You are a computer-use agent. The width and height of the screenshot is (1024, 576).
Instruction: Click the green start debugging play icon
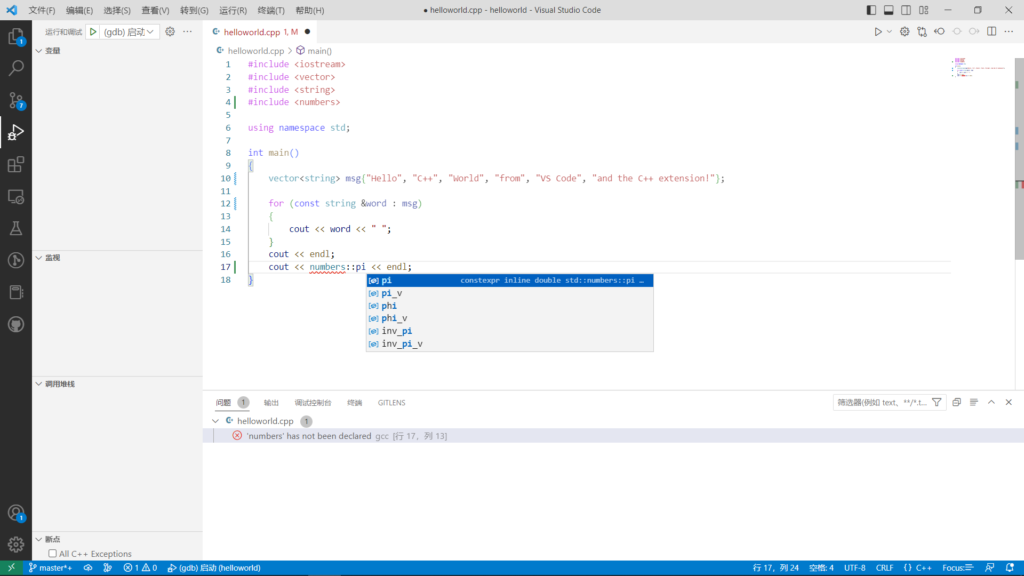coord(93,32)
